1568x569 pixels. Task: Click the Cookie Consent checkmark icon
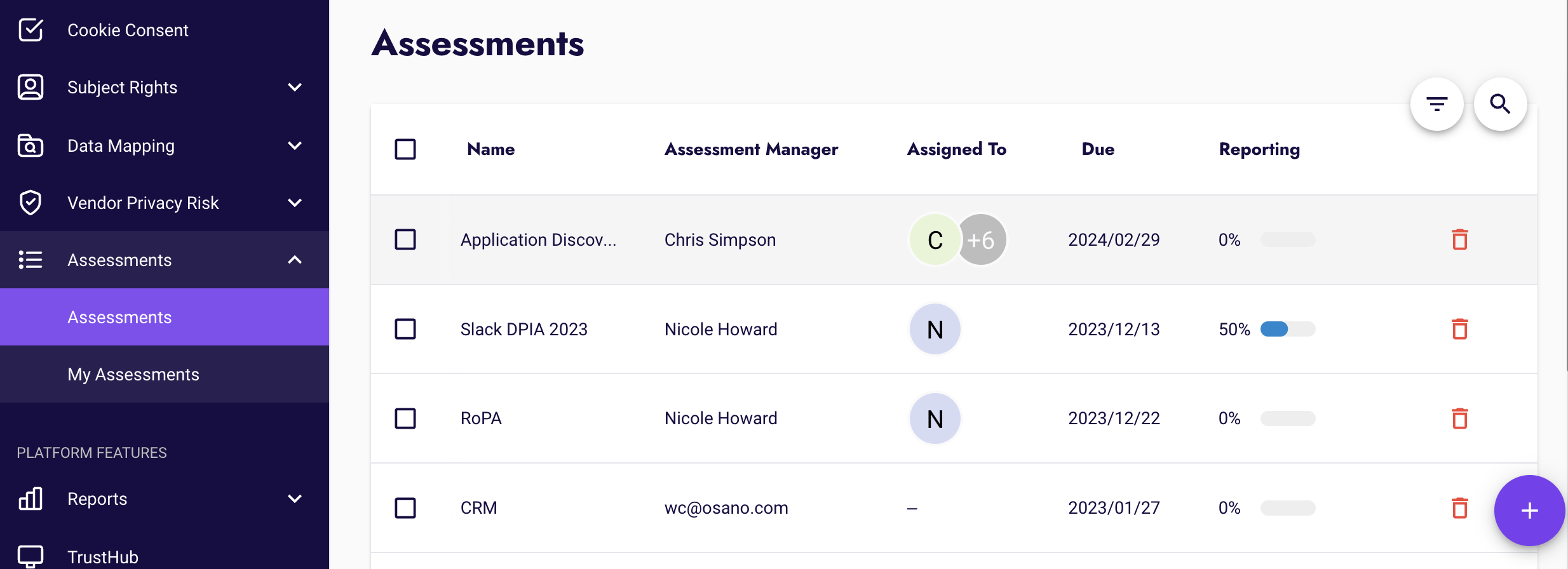tap(30, 30)
